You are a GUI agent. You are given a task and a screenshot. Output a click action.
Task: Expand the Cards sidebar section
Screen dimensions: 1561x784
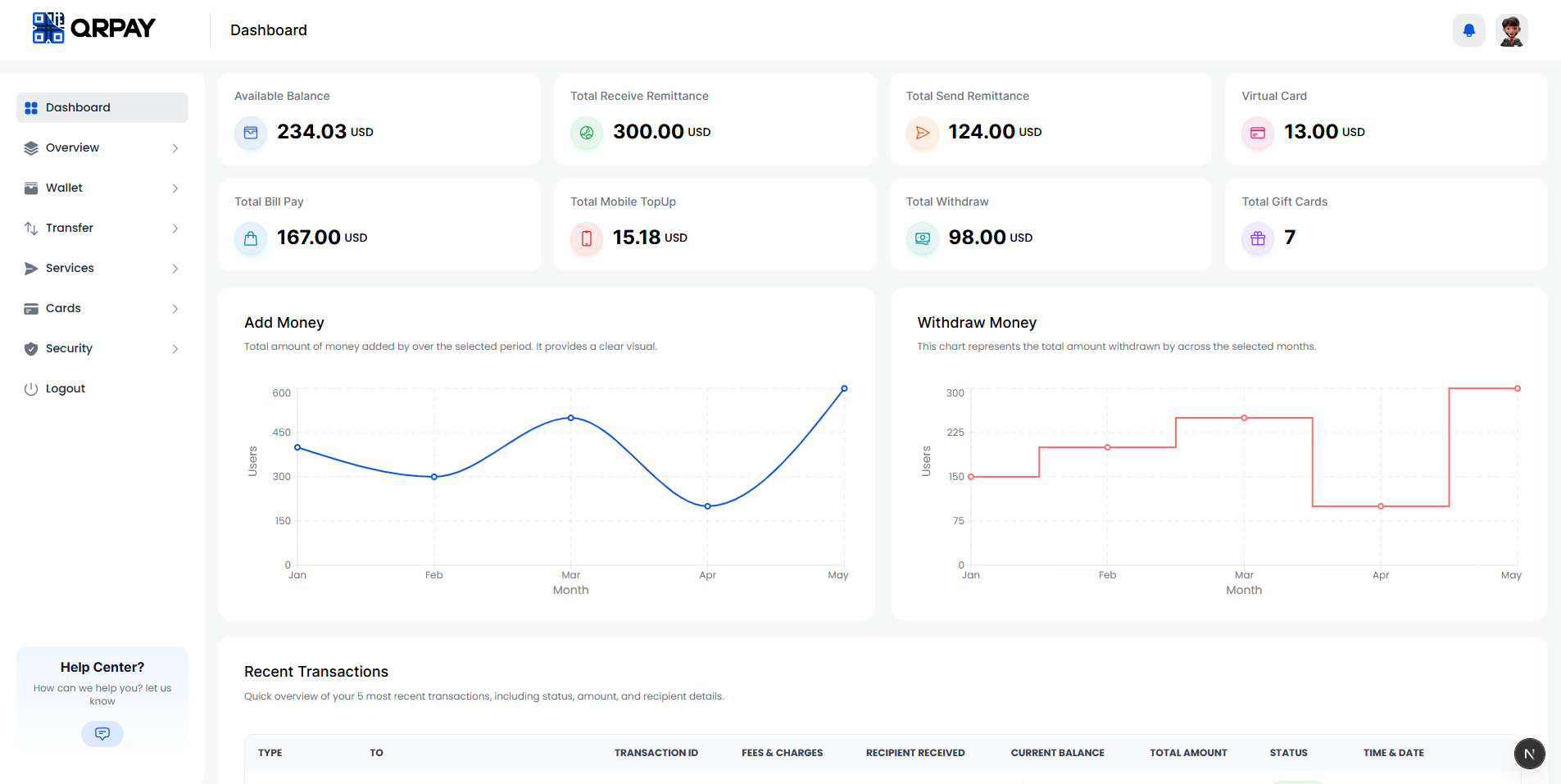(102, 308)
